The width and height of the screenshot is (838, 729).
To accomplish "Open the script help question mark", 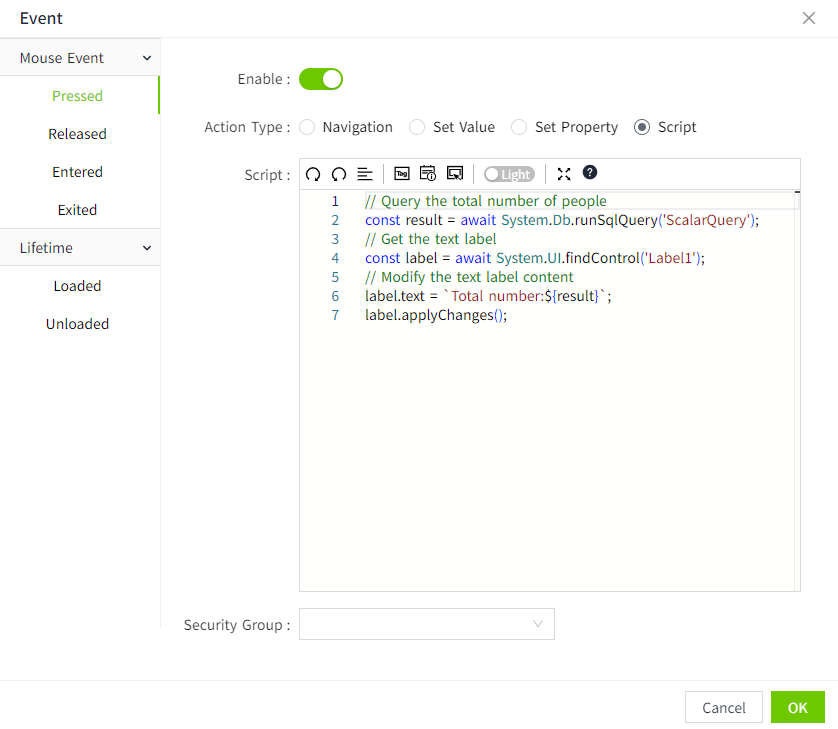I will click(x=590, y=173).
